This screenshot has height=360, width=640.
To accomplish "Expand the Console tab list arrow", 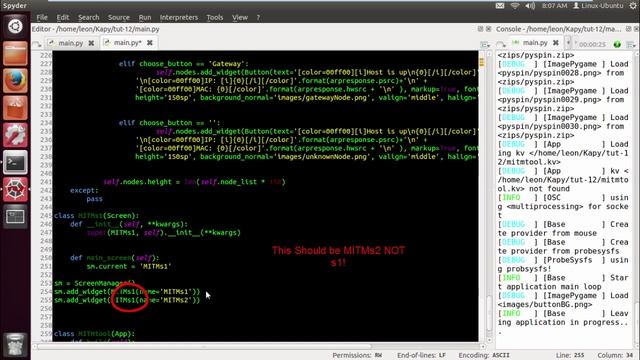I will (x=568, y=42).
